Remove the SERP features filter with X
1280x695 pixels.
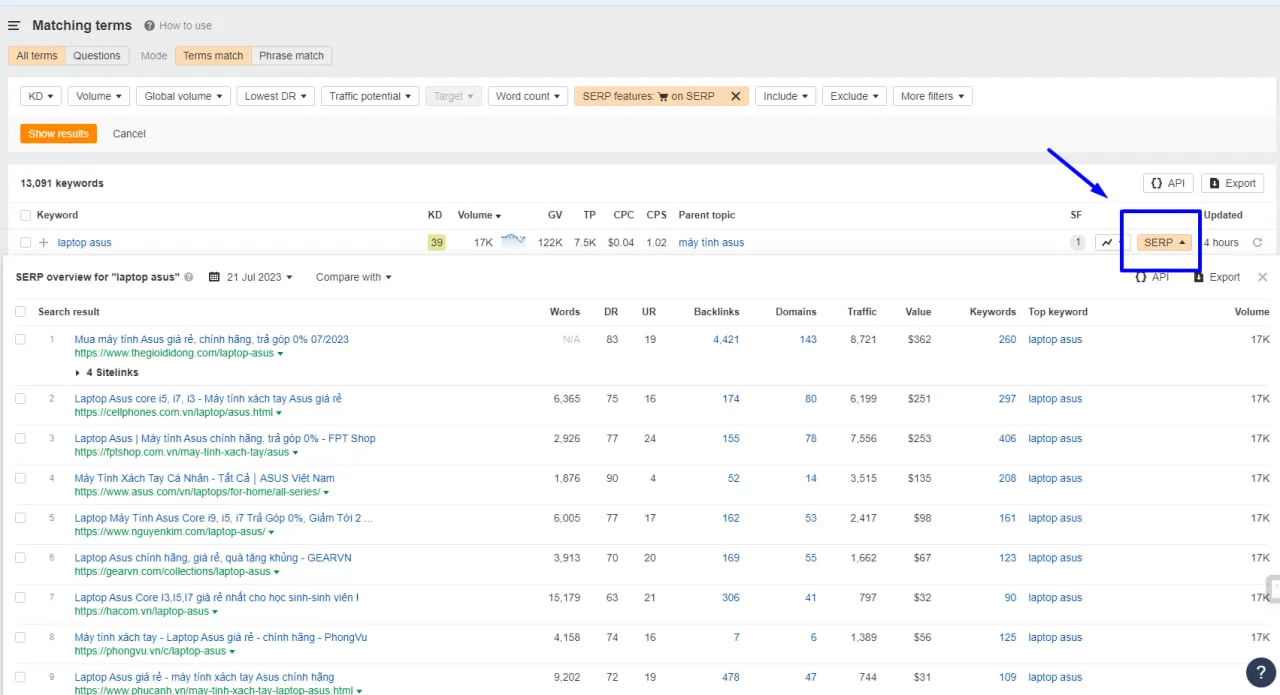735,96
